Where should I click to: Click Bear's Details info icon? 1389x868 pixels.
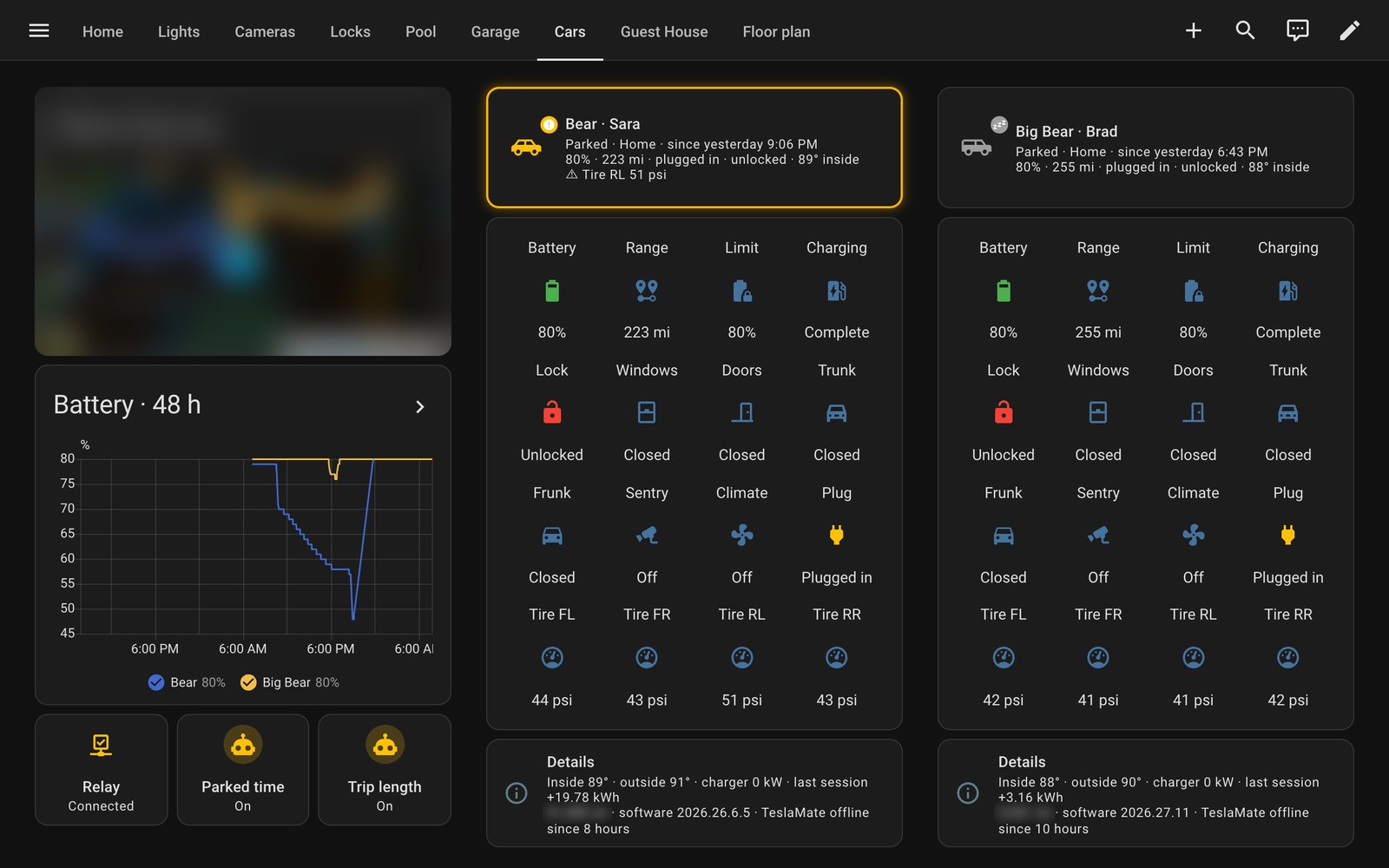coord(517,792)
